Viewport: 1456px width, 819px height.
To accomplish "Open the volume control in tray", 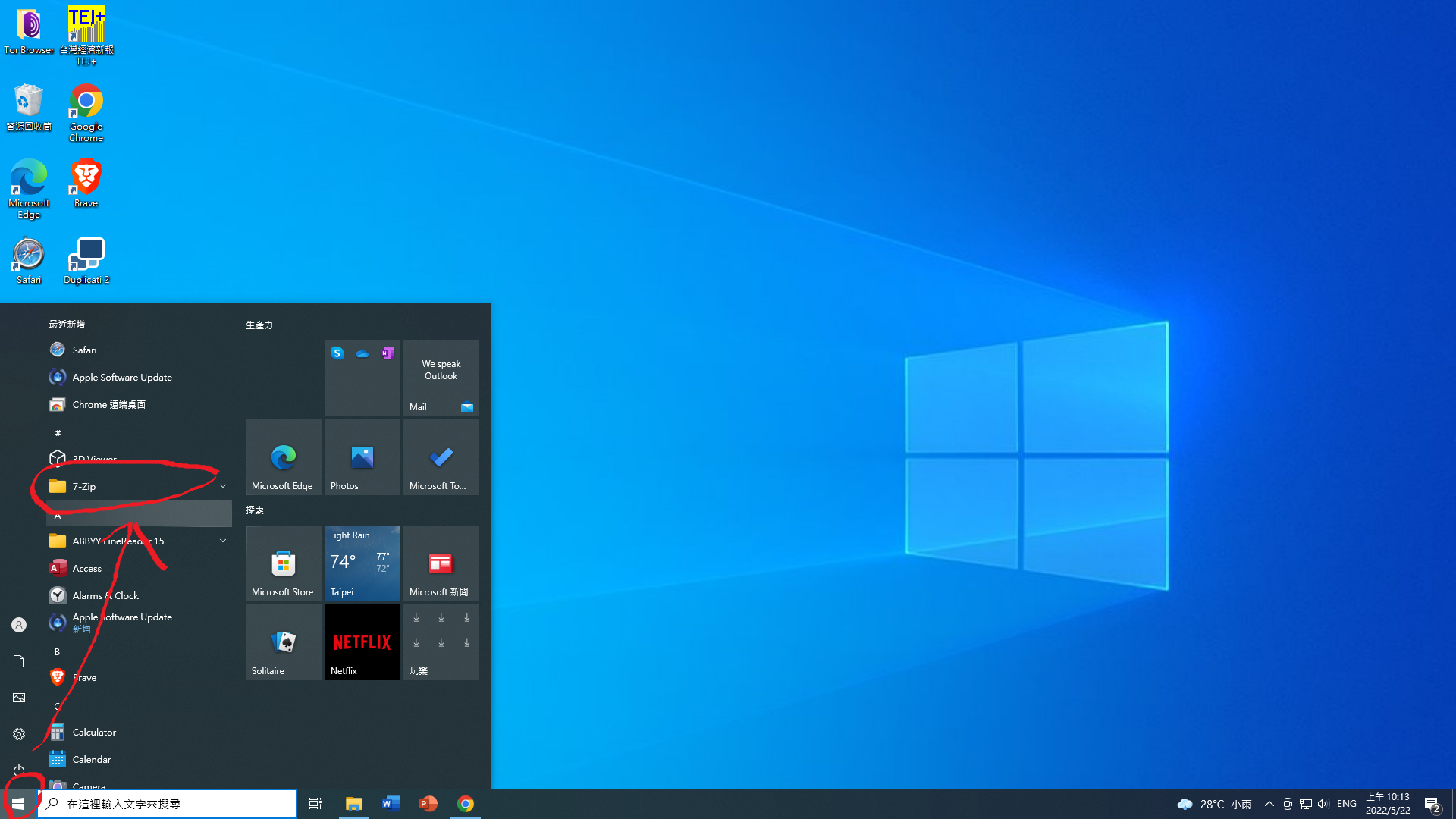I will (1323, 804).
